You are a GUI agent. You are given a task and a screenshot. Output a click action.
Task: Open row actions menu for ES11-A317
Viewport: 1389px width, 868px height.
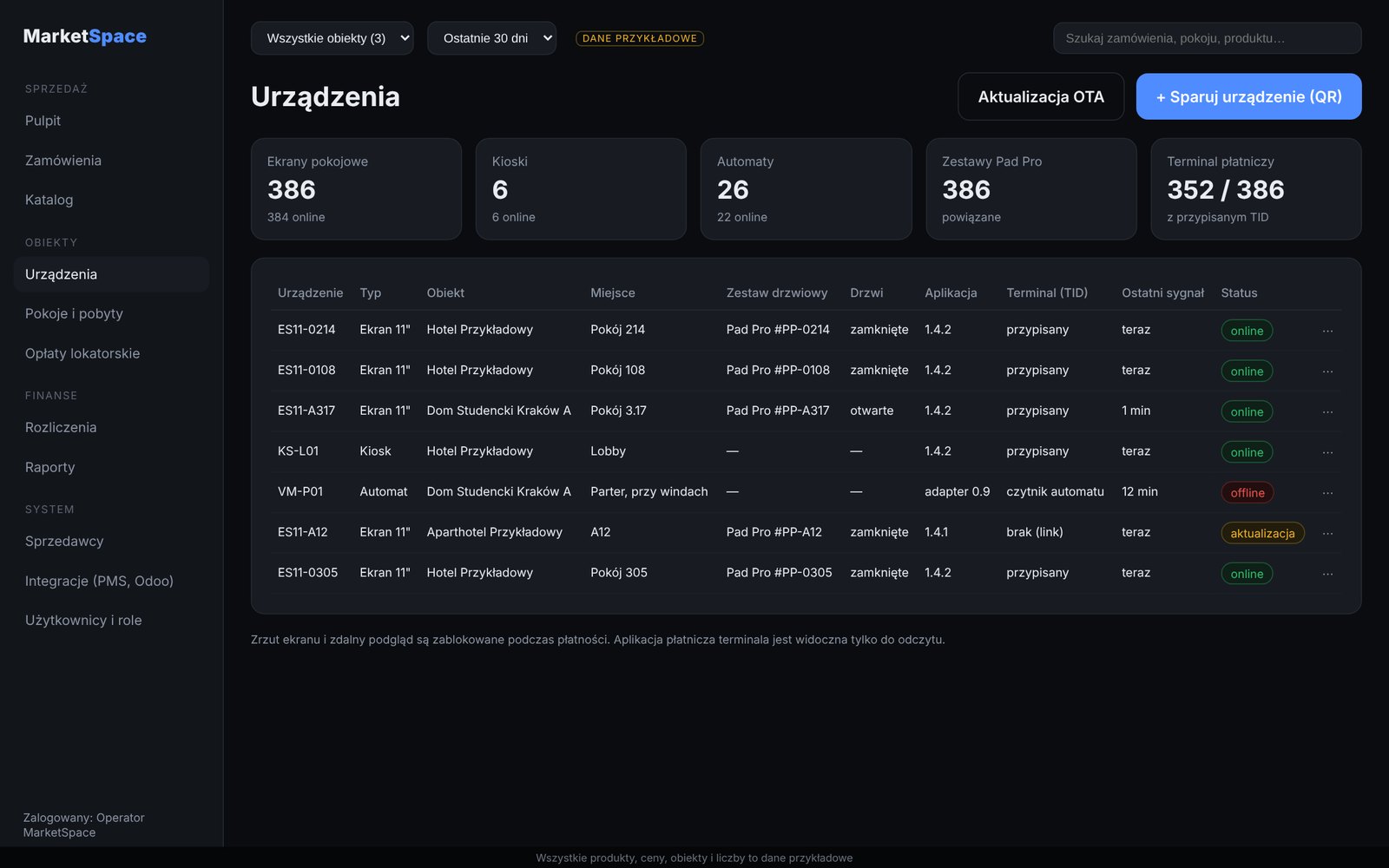(x=1327, y=411)
